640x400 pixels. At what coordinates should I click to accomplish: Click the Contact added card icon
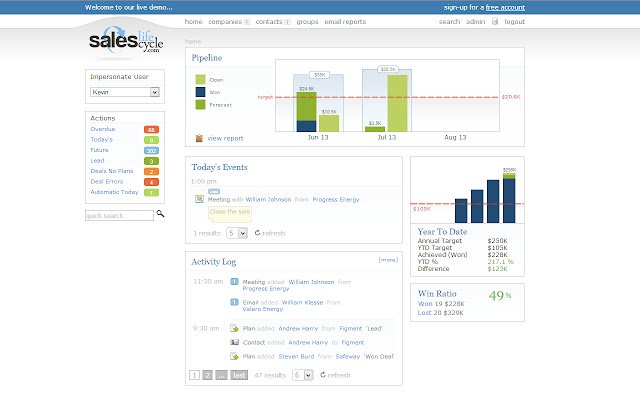point(234,342)
